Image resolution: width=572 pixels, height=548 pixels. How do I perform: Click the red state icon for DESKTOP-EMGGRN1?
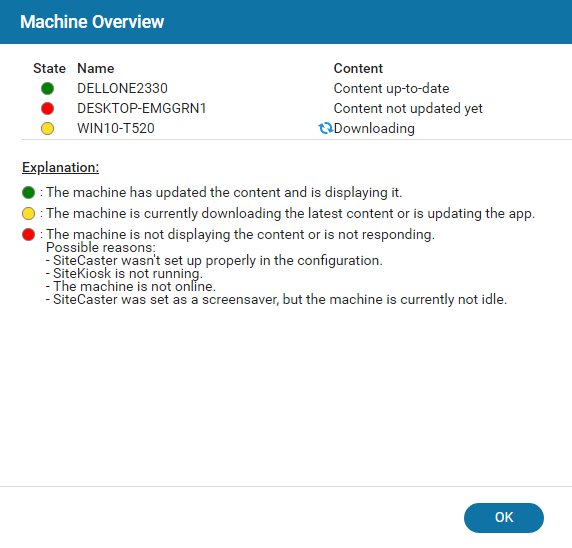pos(47,108)
